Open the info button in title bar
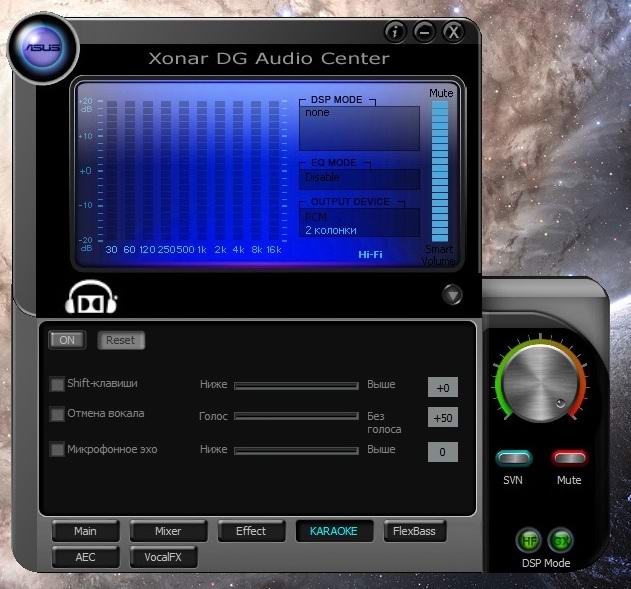 pyautogui.click(x=395, y=32)
